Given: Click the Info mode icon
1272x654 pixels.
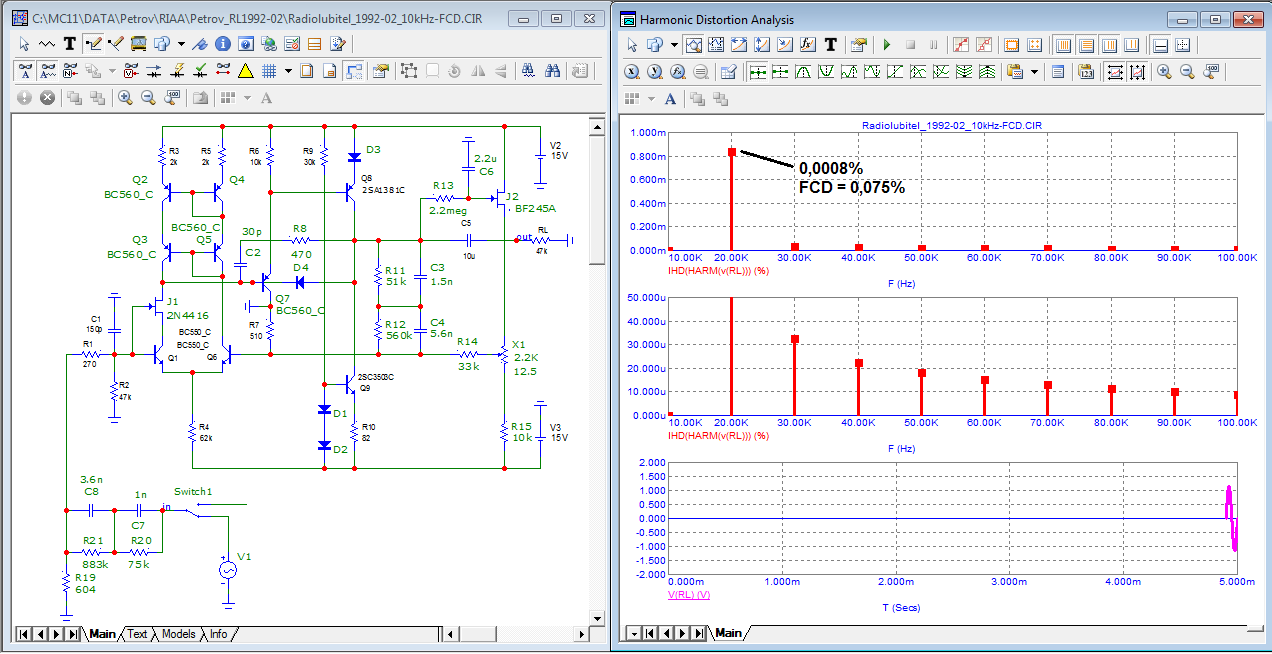Looking at the screenshot, I should [x=223, y=44].
